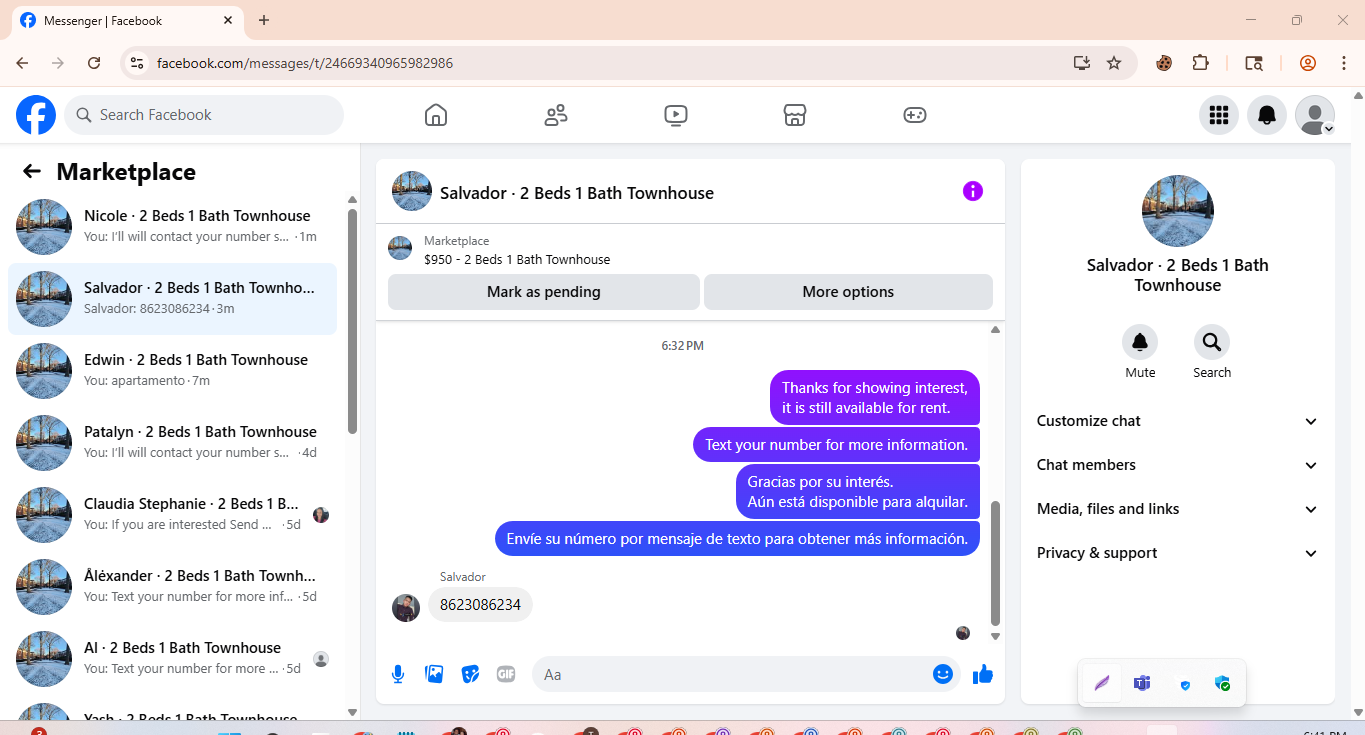The image size is (1365, 735).
Task: Open the Gaming controller icon in top navigation
Action: click(x=915, y=115)
